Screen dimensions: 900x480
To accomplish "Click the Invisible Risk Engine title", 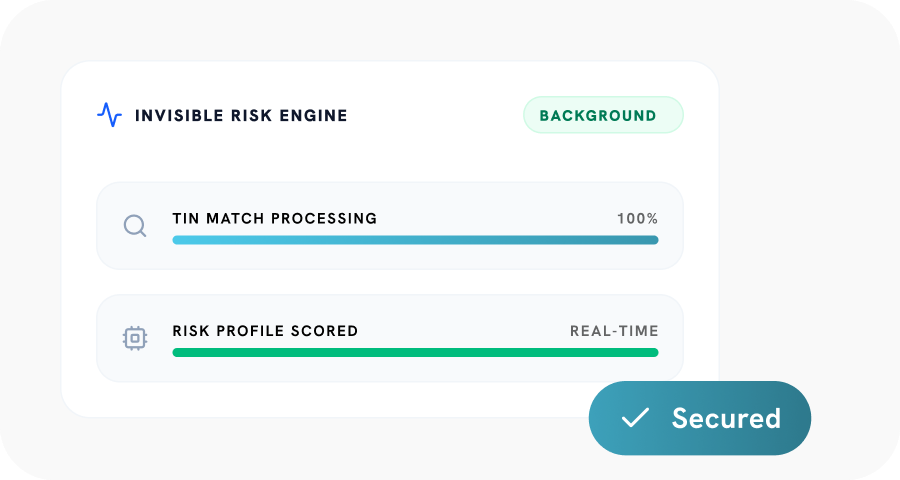I will (x=241, y=115).
